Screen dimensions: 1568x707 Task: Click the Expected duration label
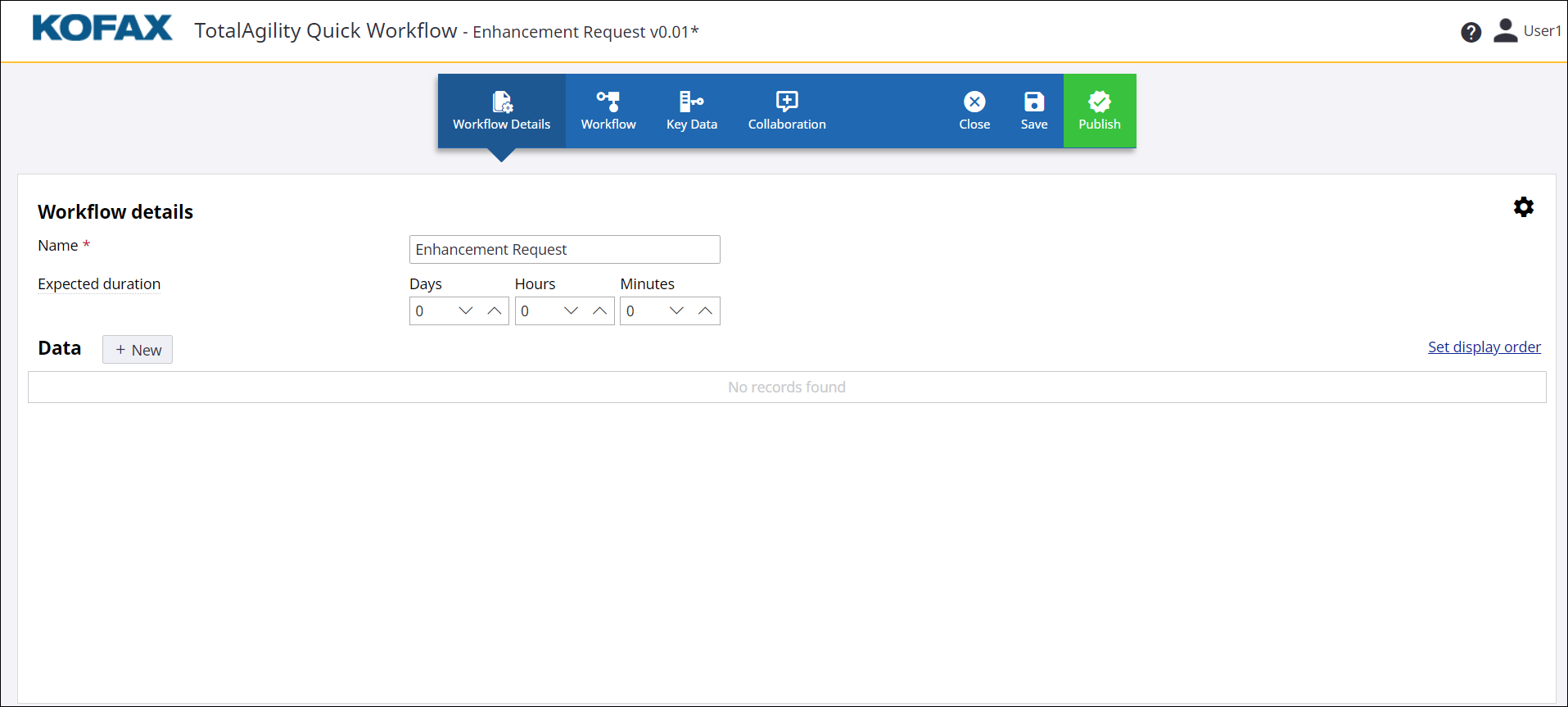(x=99, y=283)
